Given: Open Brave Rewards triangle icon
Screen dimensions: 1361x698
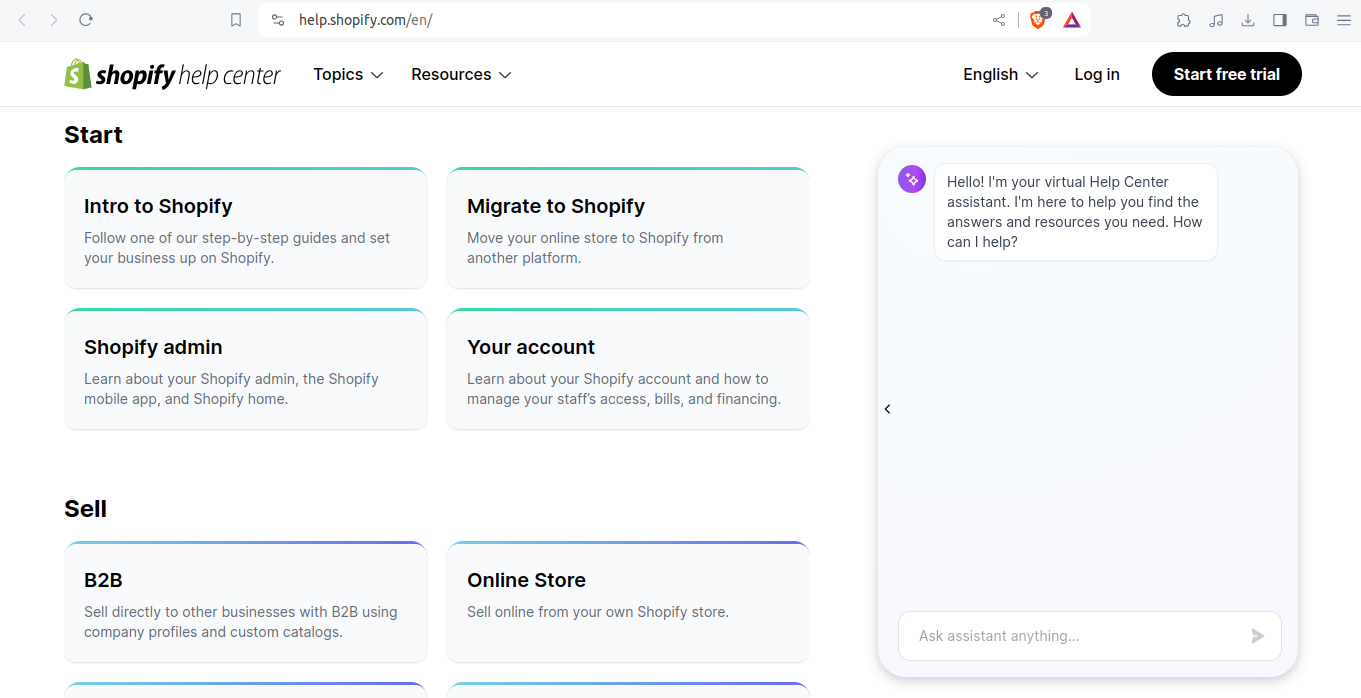Looking at the screenshot, I should tap(1072, 20).
